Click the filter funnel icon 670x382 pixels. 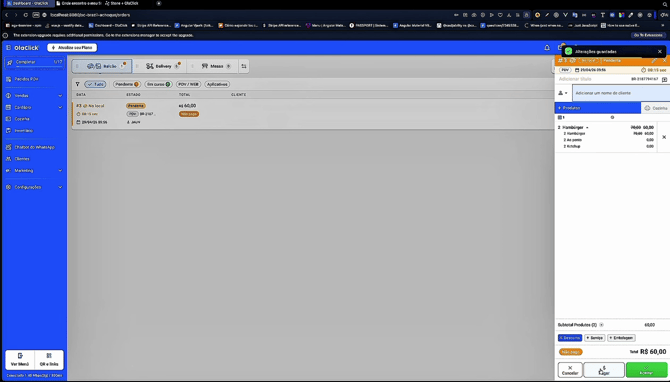(77, 84)
